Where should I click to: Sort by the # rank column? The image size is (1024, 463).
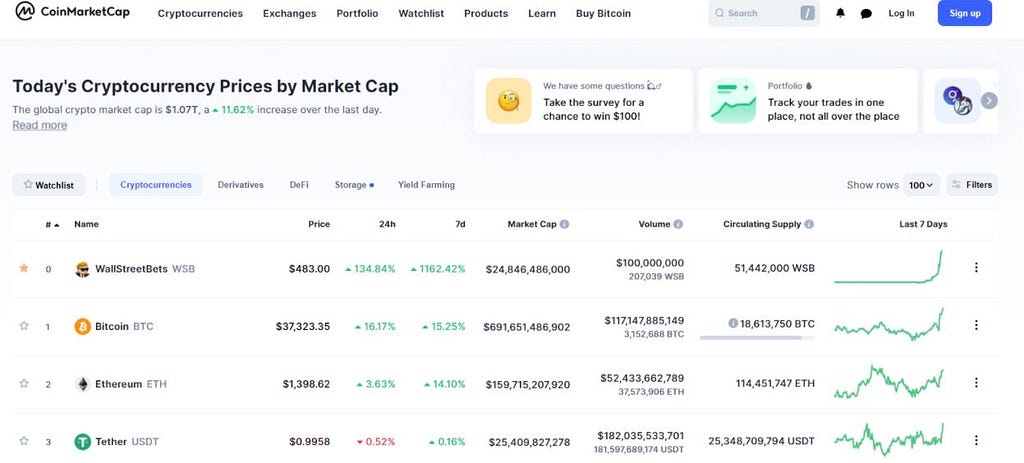[x=50, y=224]
